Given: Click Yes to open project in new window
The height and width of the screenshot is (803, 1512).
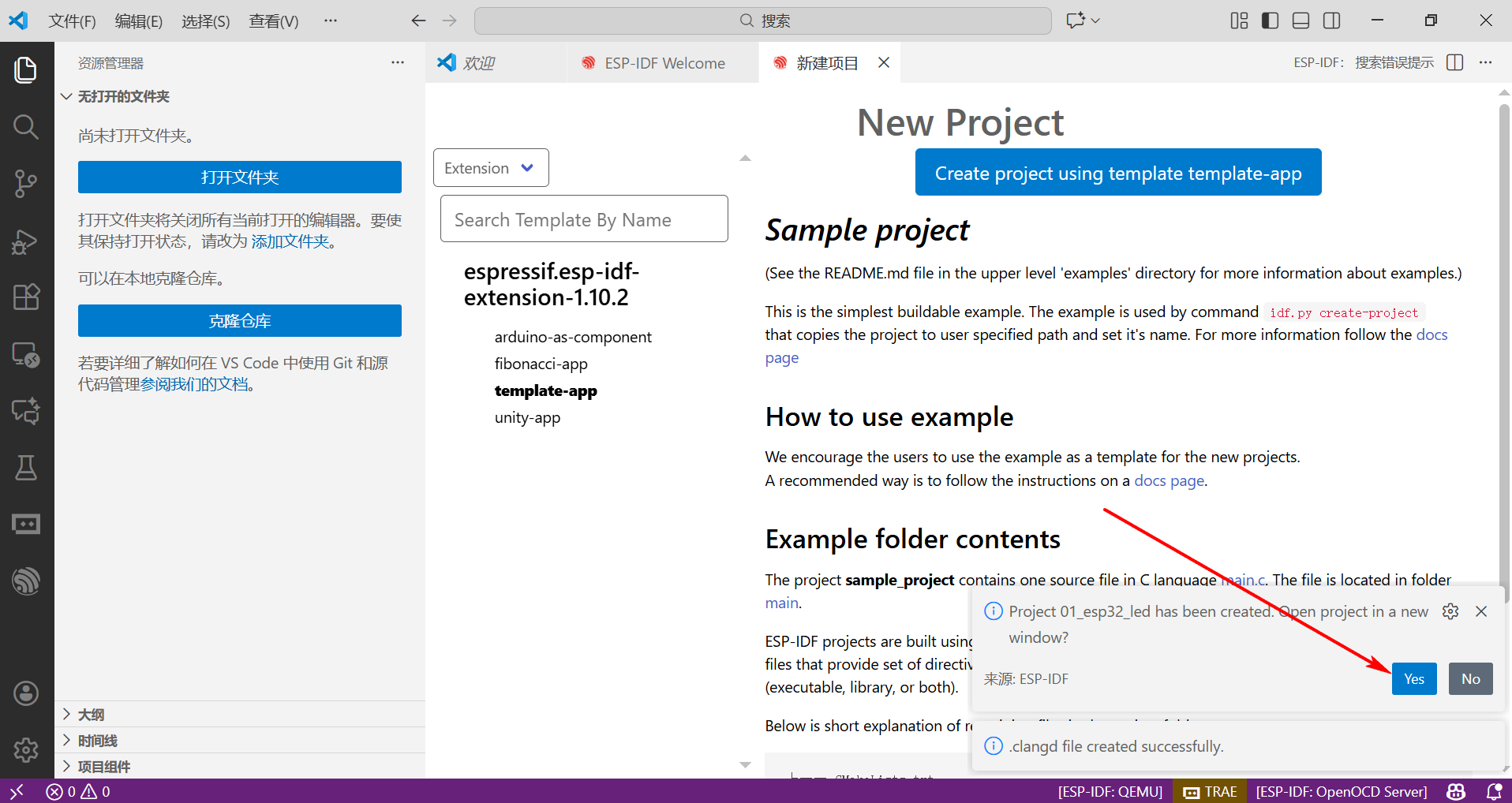Looking at the screenshot, I should [1414, 679].
